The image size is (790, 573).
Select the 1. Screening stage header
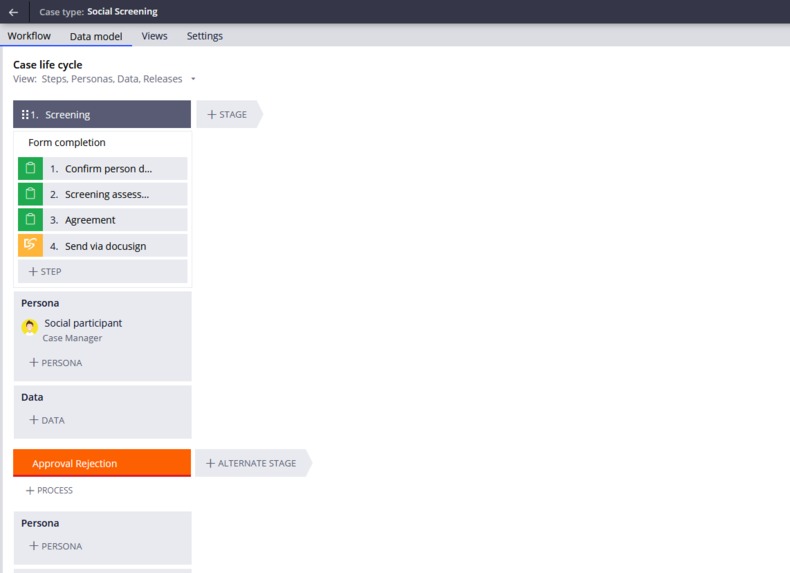[102, 114]
